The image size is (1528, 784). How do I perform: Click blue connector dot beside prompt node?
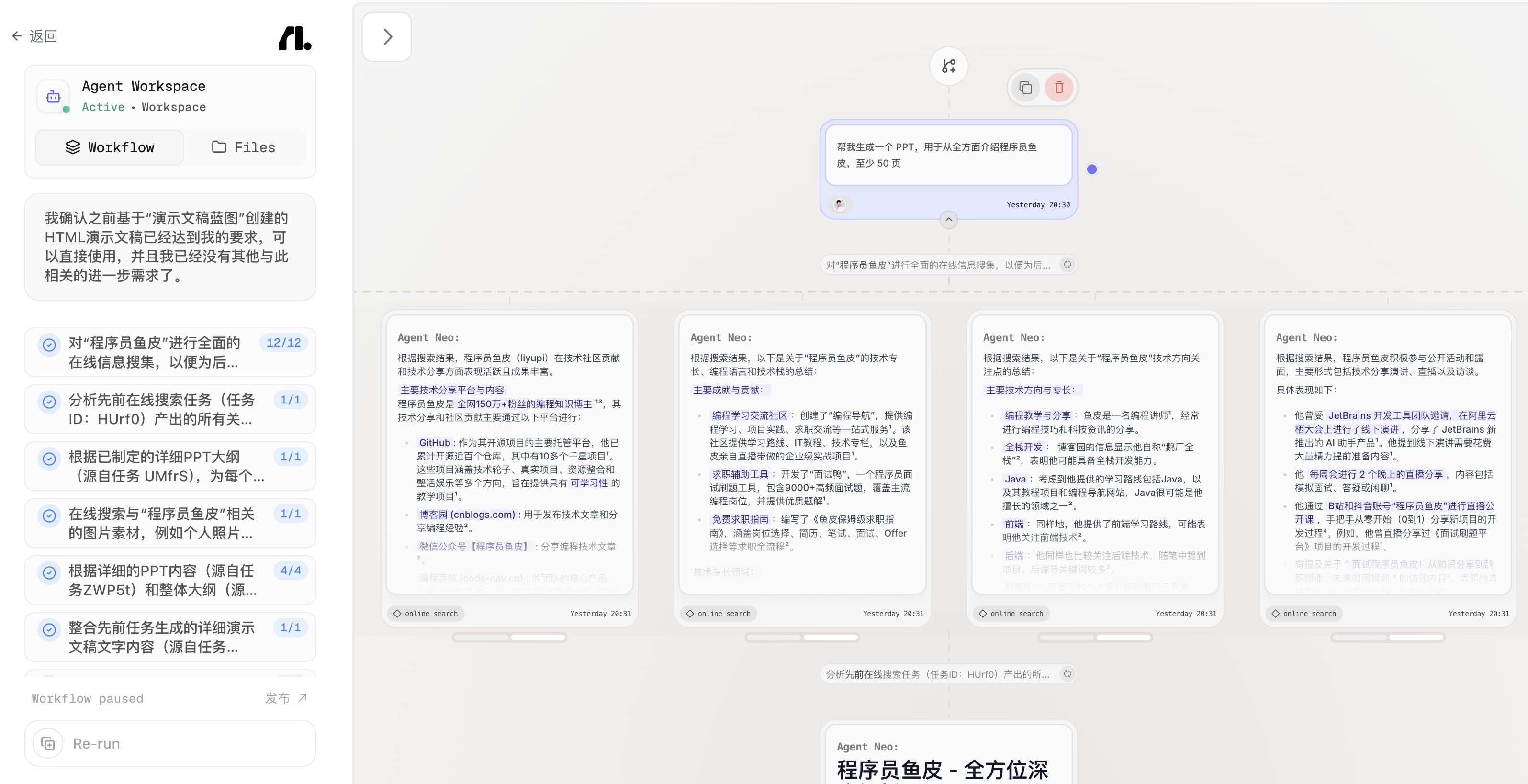coord(1091,169)
